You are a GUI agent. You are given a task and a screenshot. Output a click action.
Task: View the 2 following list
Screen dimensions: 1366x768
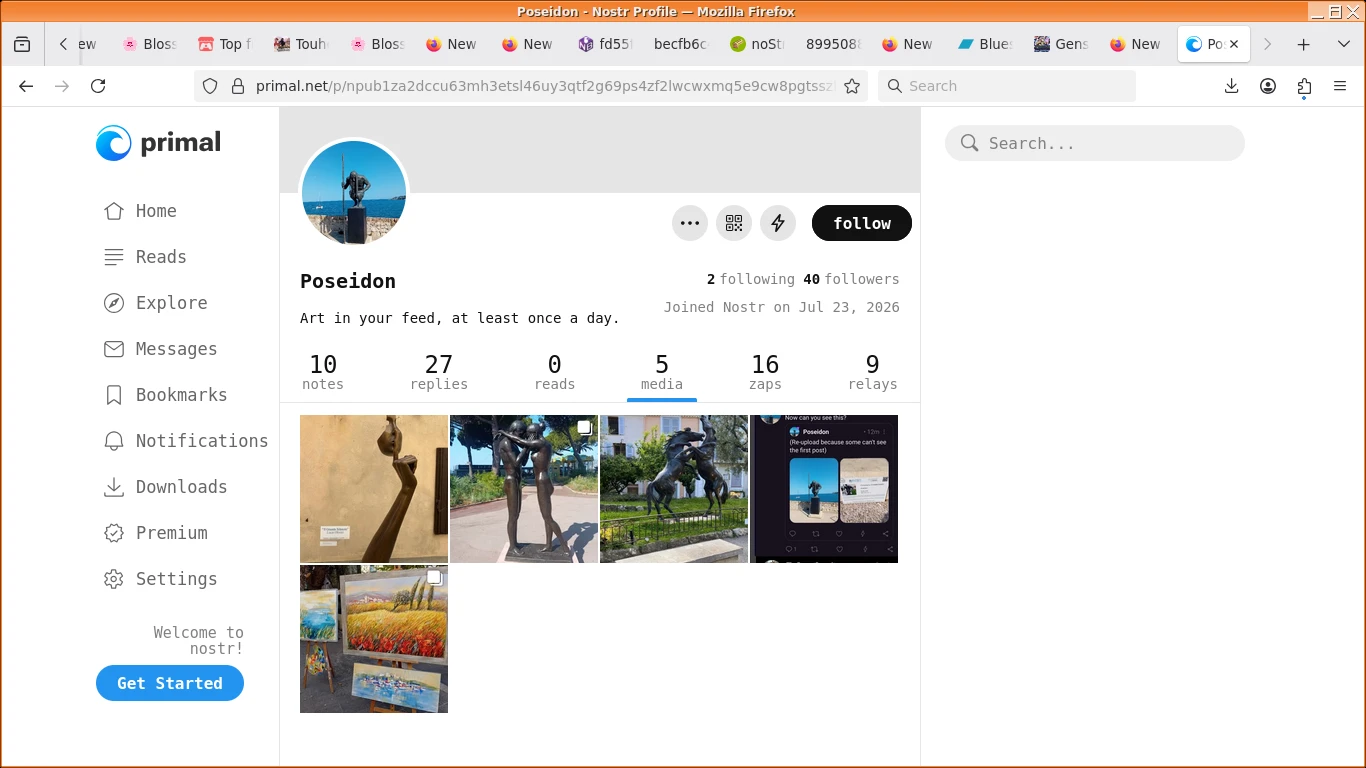pyautogui.click(x=751, y=279)
